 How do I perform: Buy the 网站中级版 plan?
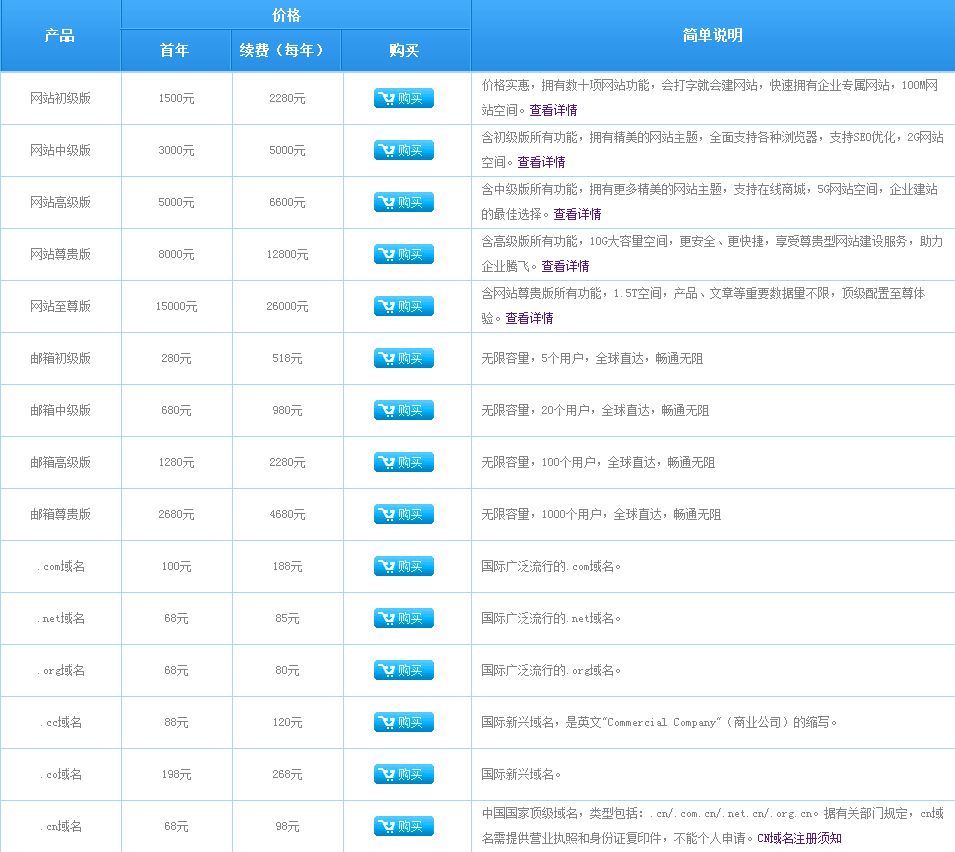click(x=404, y=150)
